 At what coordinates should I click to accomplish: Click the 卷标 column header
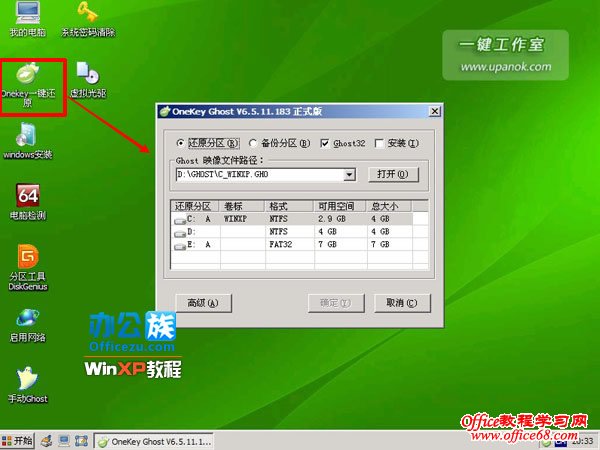pyautogui.click(x=242, y=206)
